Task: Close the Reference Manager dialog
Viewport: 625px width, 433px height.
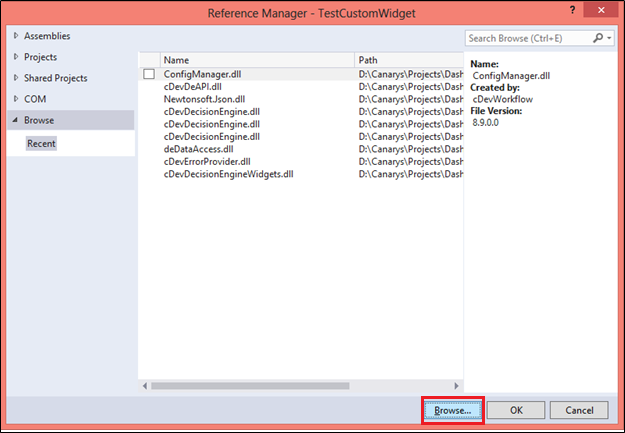Action: [x=601, y=10]
